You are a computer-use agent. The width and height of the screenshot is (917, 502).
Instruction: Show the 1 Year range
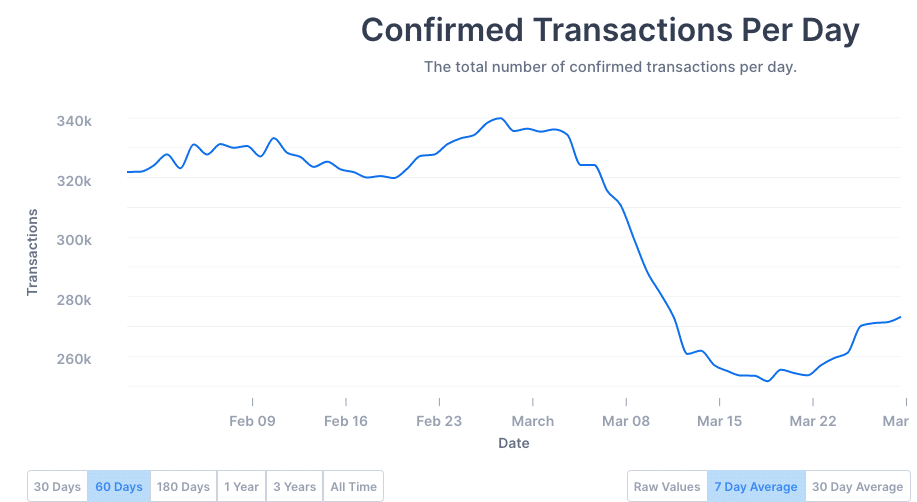(x=241, y=487)
